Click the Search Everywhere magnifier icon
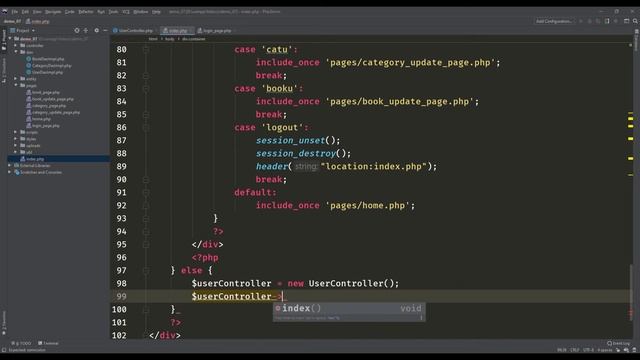The height and width of the screenshot is (360, 640). [635, 21]
